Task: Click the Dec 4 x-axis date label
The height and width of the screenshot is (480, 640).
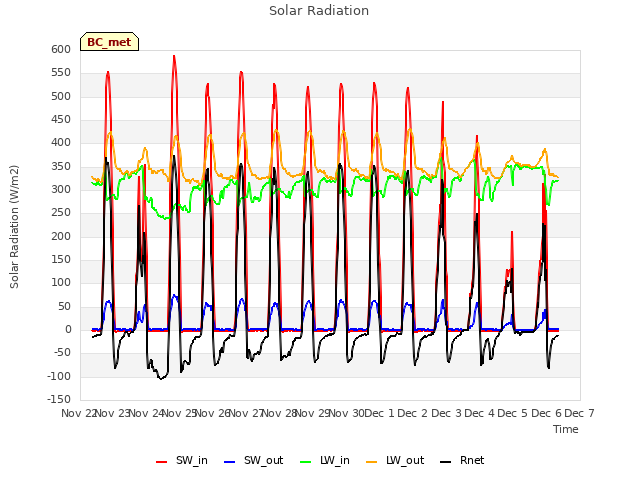Action: tap(480, 413)
